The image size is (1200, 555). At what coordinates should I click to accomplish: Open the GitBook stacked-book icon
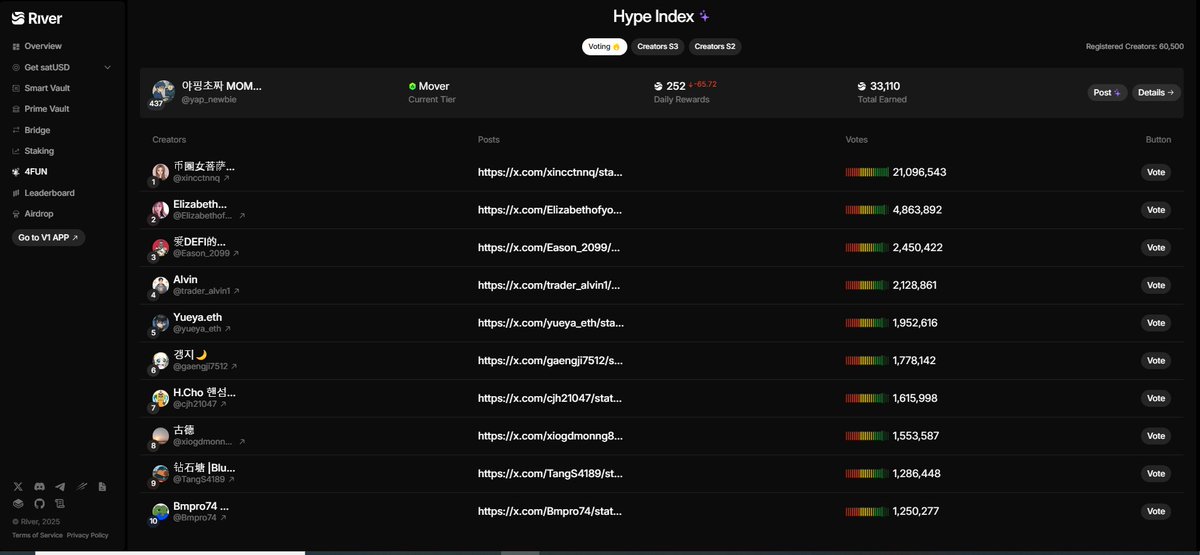18,503
